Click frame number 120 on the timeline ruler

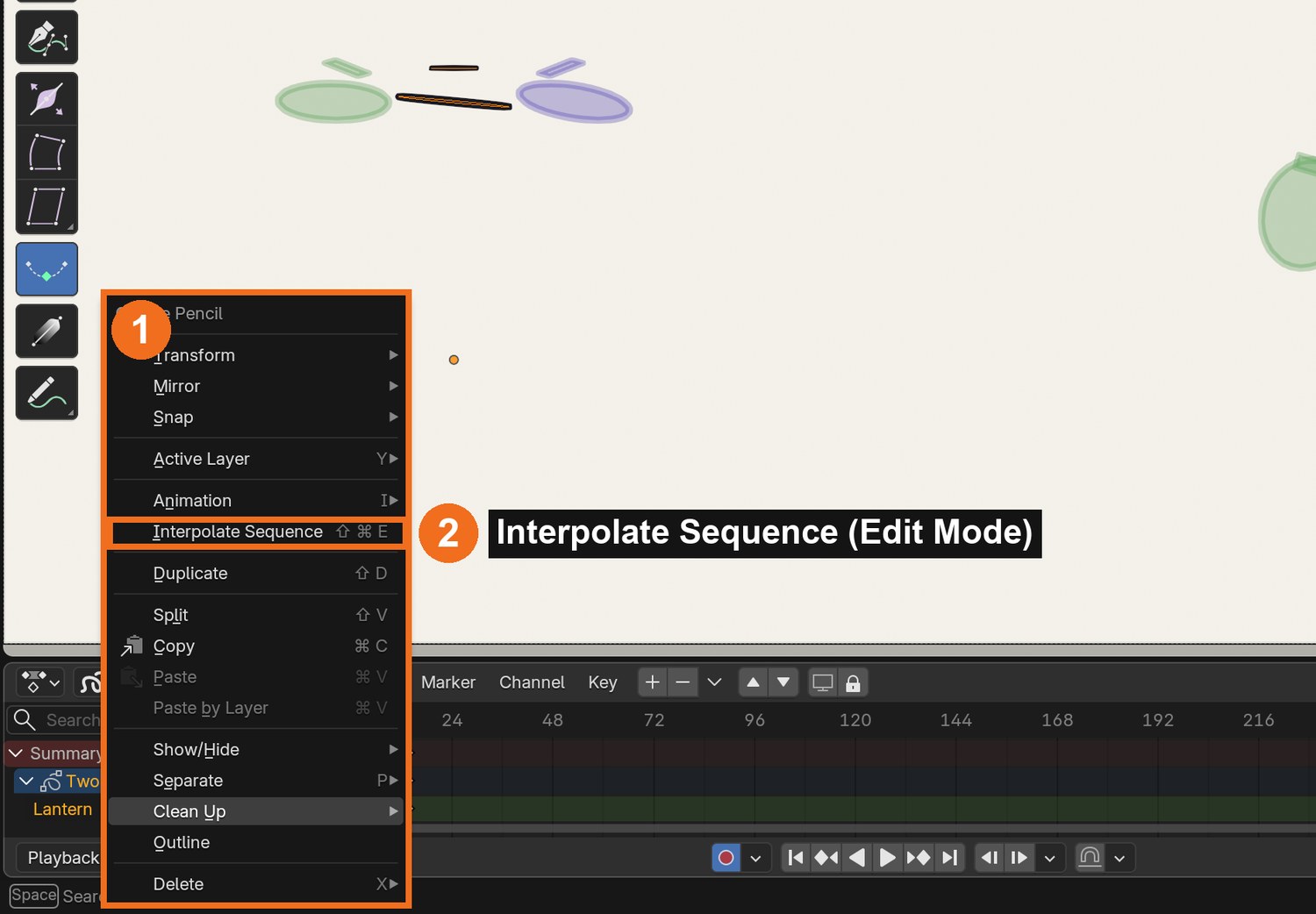tap(855, 720)
